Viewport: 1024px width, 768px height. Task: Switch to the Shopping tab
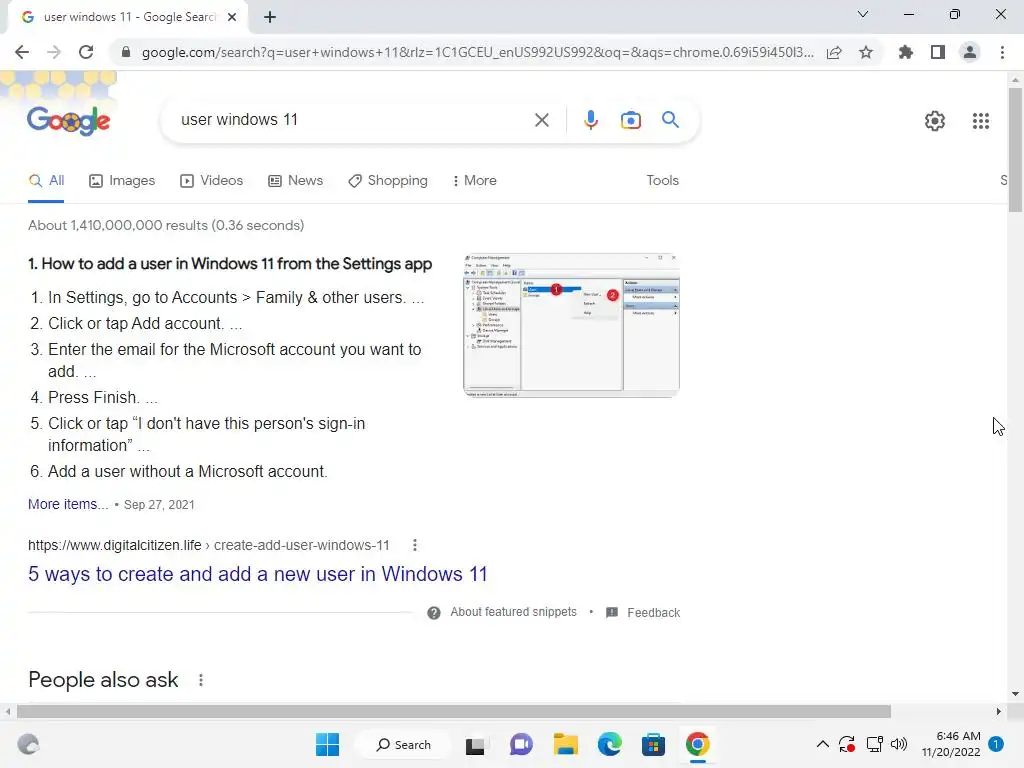(388, 181)
